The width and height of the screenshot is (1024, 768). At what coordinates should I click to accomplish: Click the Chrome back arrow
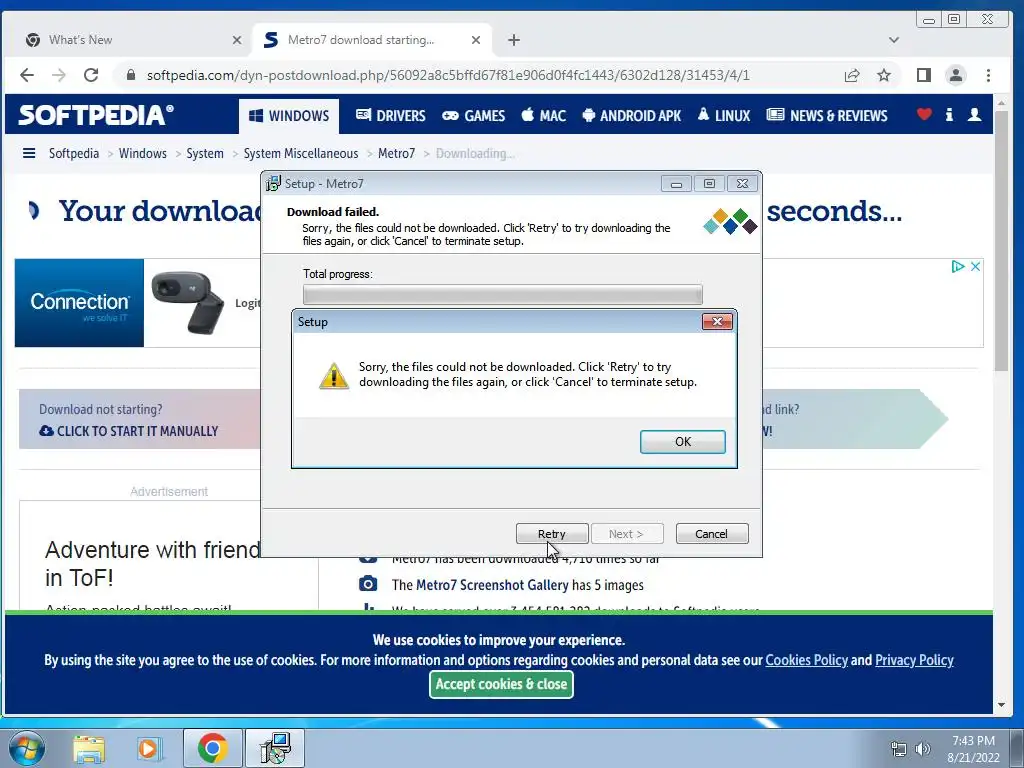pyautogui.click(x=27, y=75)
